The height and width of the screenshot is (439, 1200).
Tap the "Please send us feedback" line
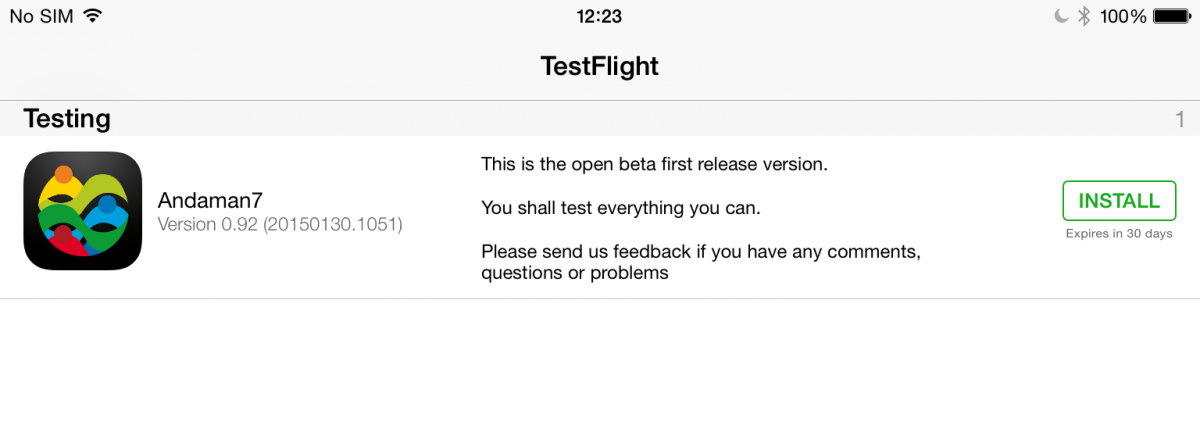click(700, 252)
